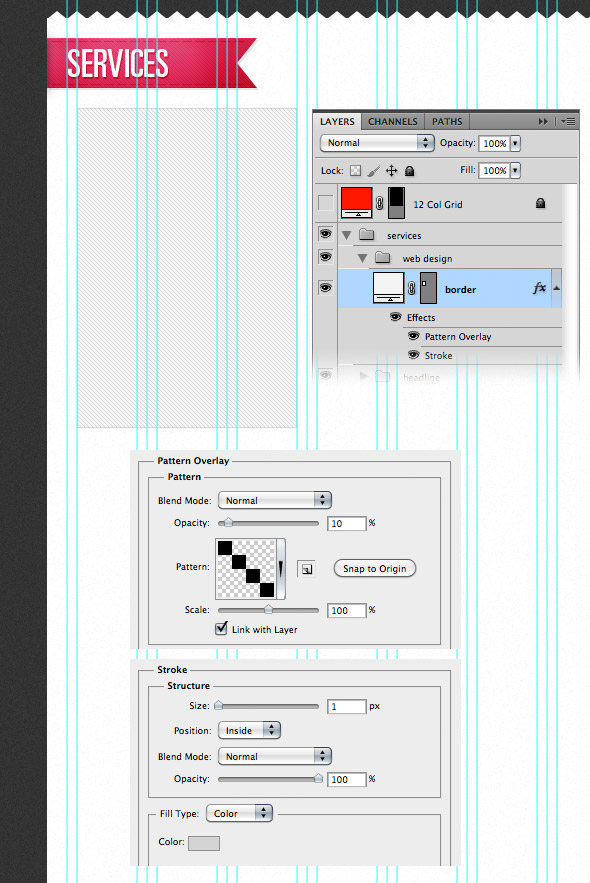Click the border layer link chain icon
This screenshot has height=883, width=590.
[412, 288]
